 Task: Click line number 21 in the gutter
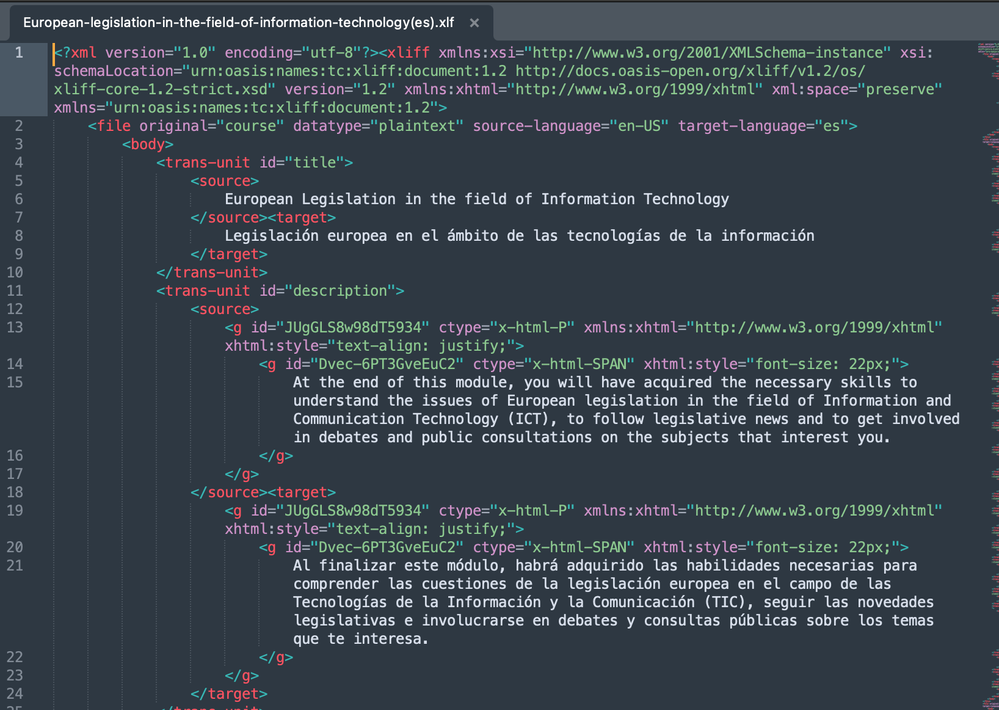click(x=15, y=565)
